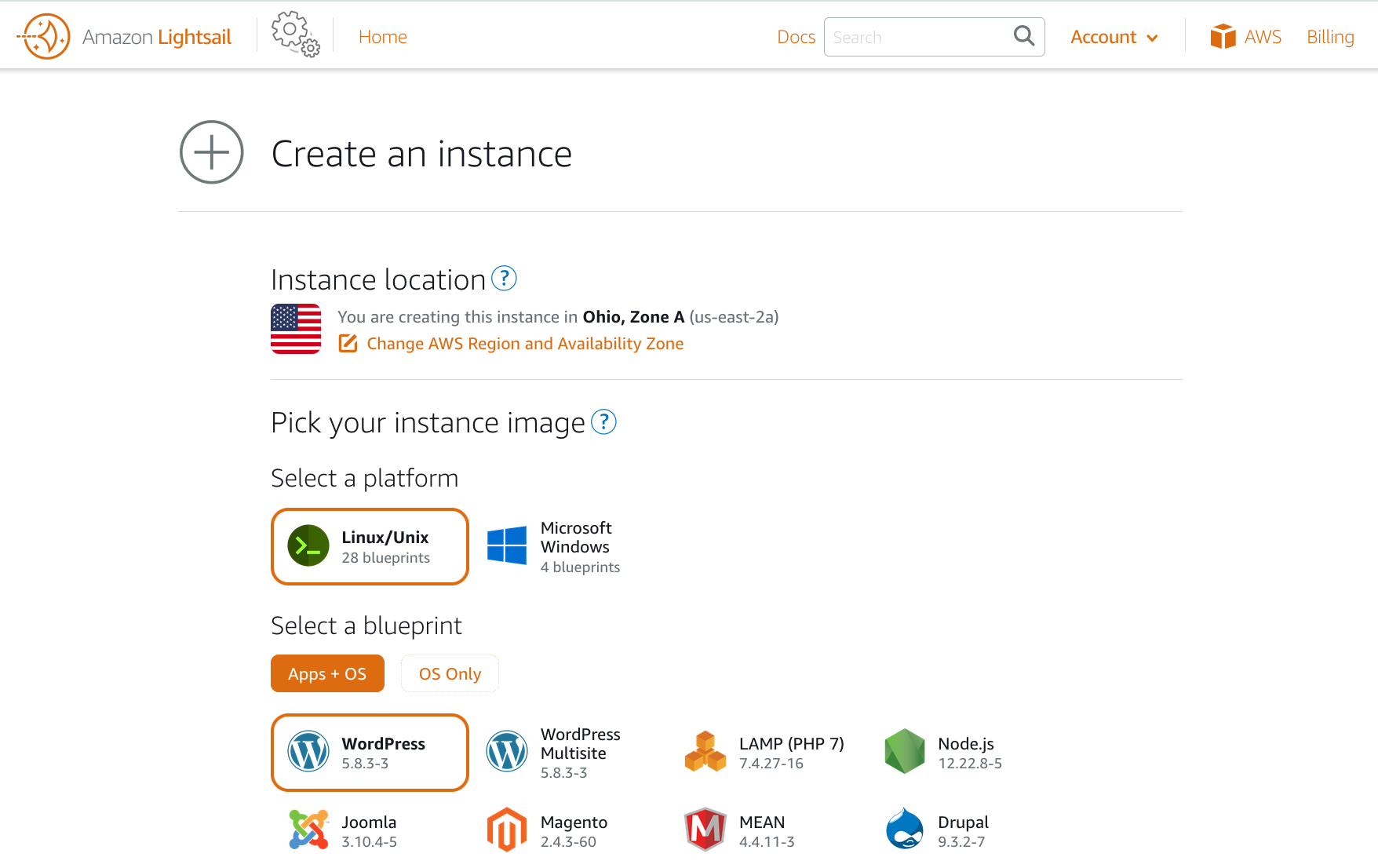Click the Microsoft Windows logo icon
This screenshot has height=868, width=1378.
[507, 545]
